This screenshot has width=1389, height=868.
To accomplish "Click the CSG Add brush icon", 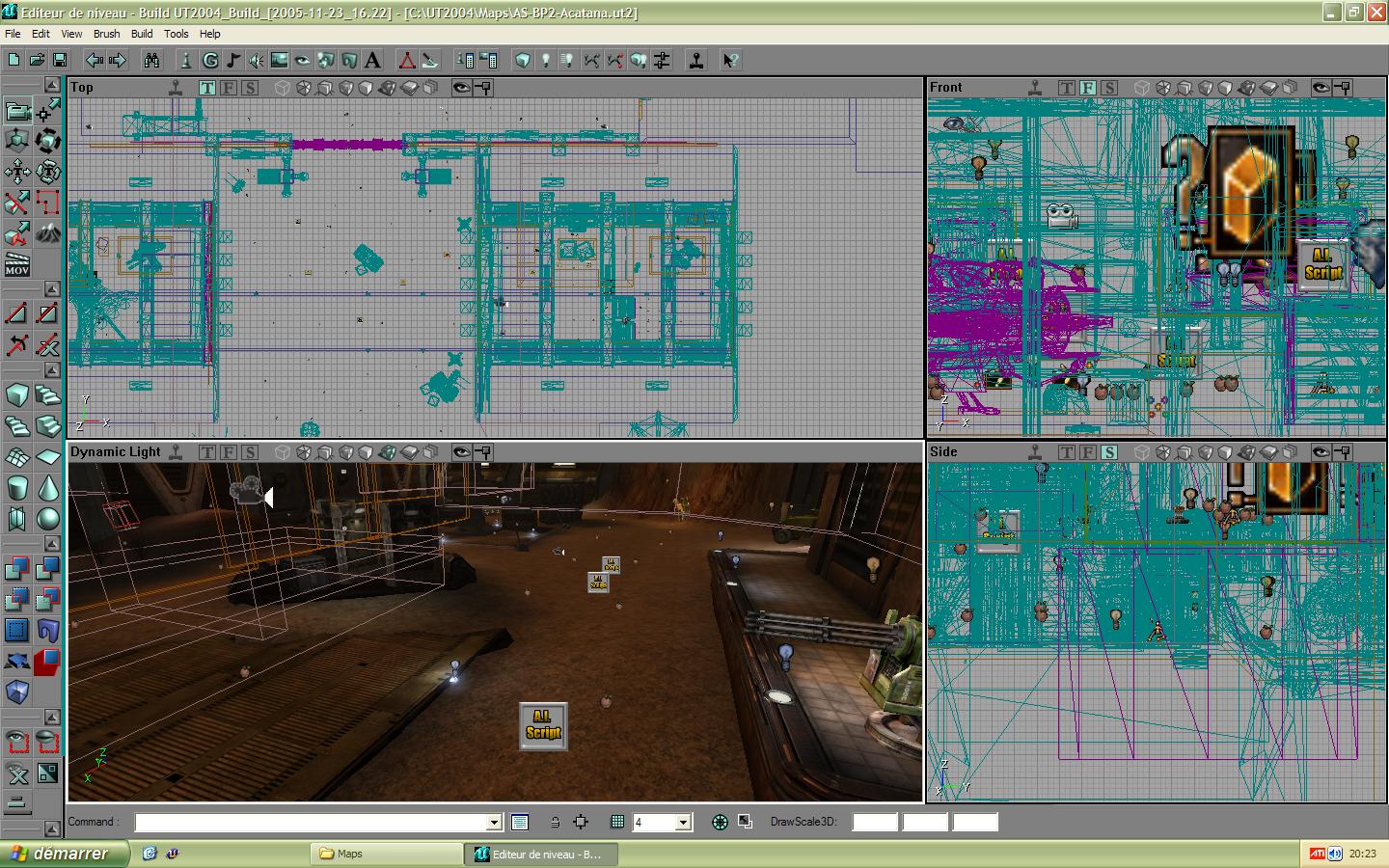I will [x=17, y=569].
